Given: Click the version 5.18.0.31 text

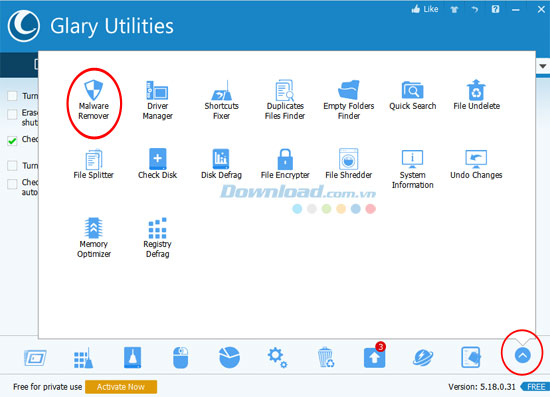Looking at the screenshot, I should (x=482, y=387).
